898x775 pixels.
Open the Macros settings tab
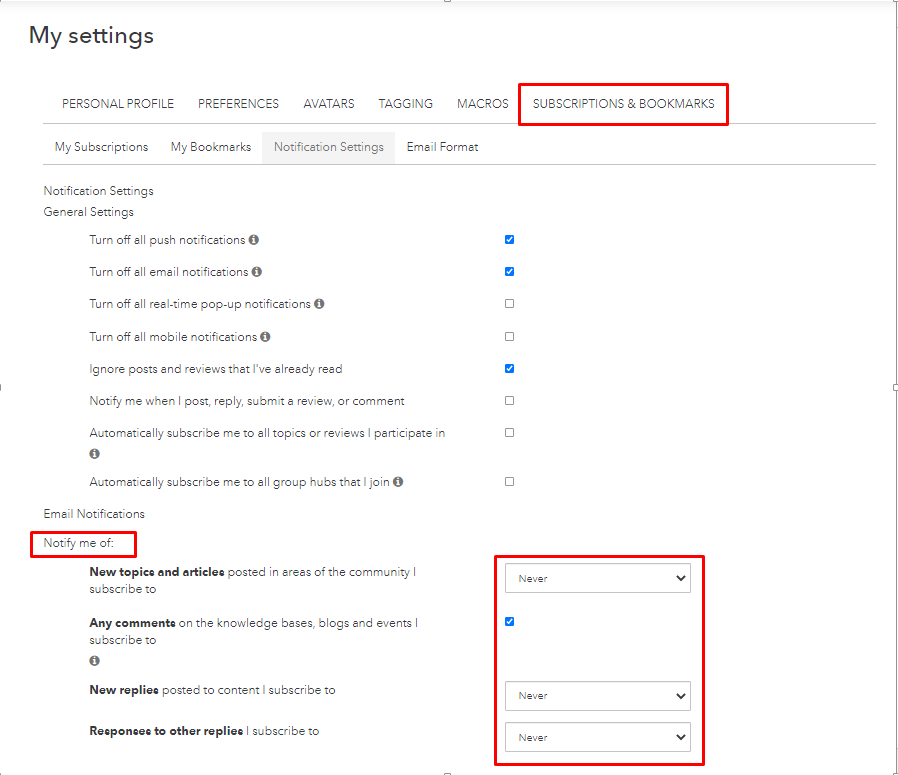(483, 104)
